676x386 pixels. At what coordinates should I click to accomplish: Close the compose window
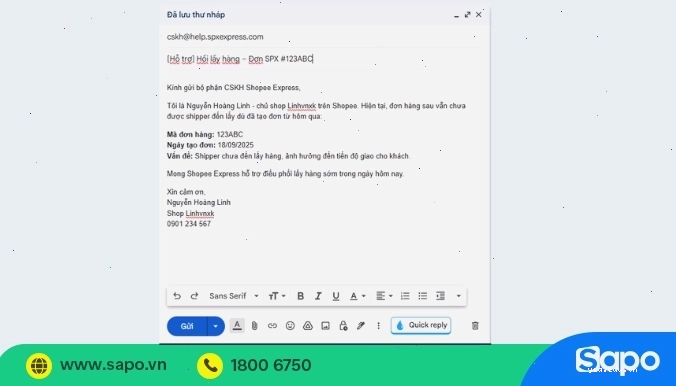479,15
